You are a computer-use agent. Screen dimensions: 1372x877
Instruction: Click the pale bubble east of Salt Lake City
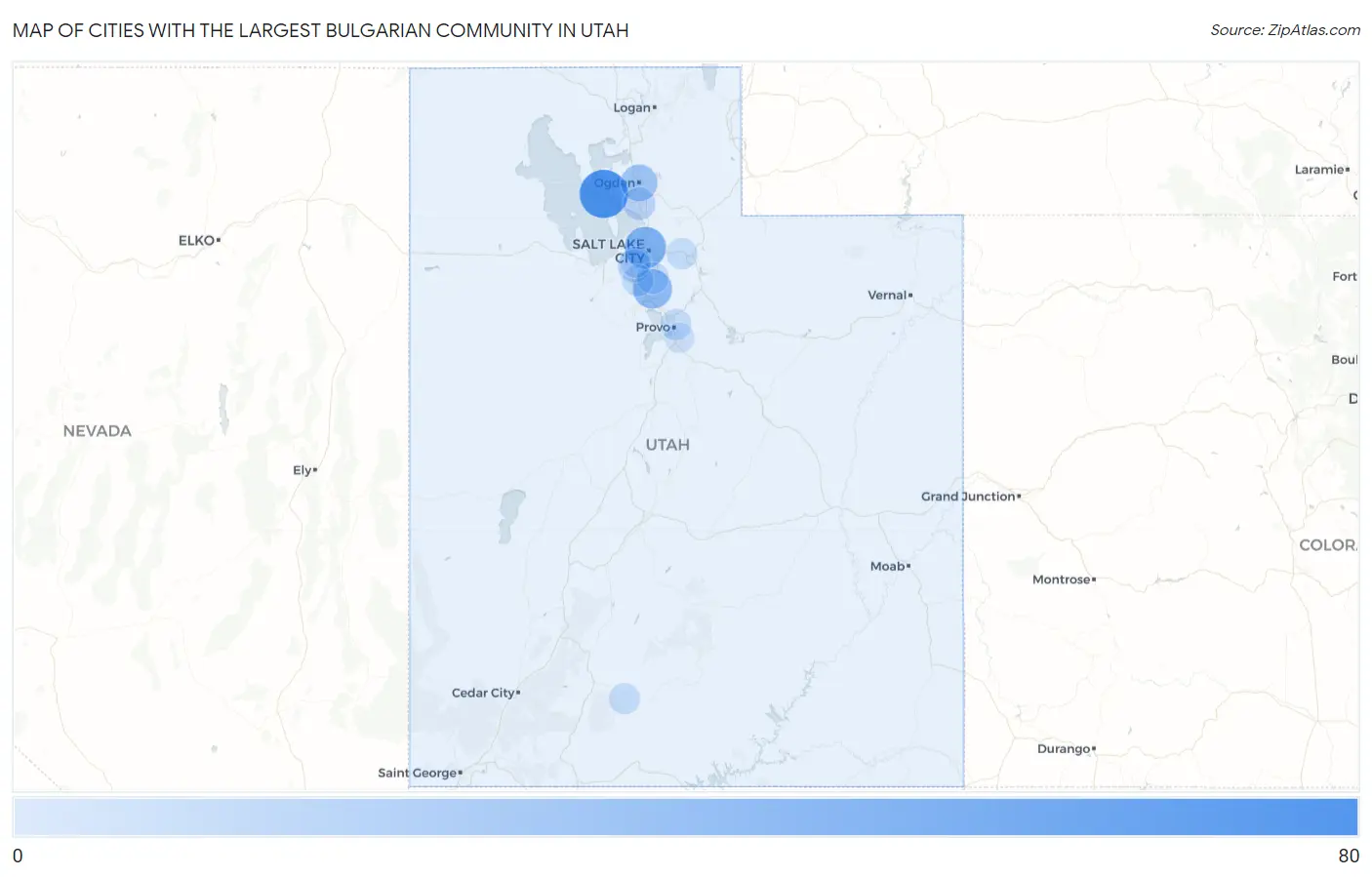[681, 254]
